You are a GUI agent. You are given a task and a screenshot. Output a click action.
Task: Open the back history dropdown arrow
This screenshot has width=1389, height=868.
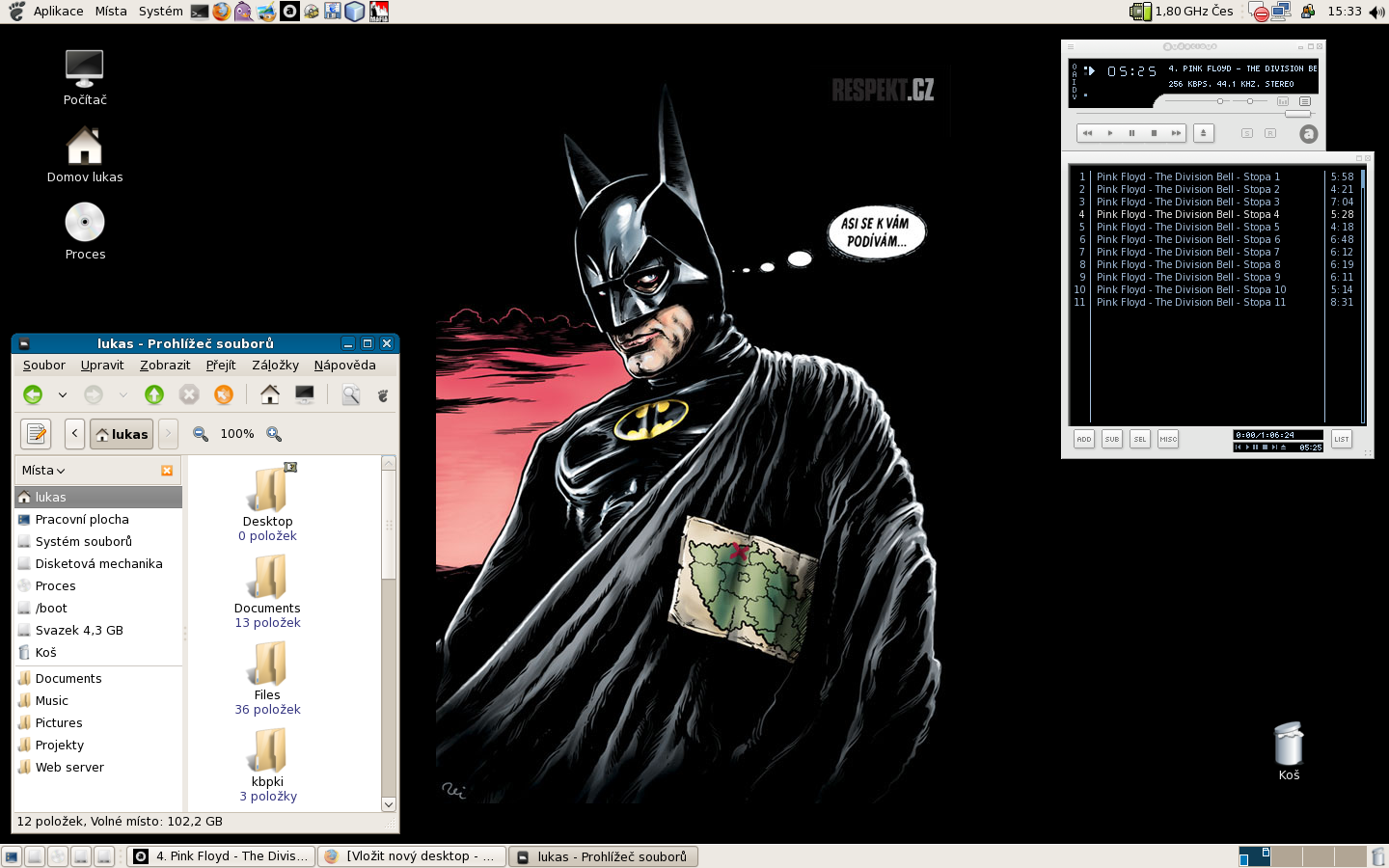[63, 394]
